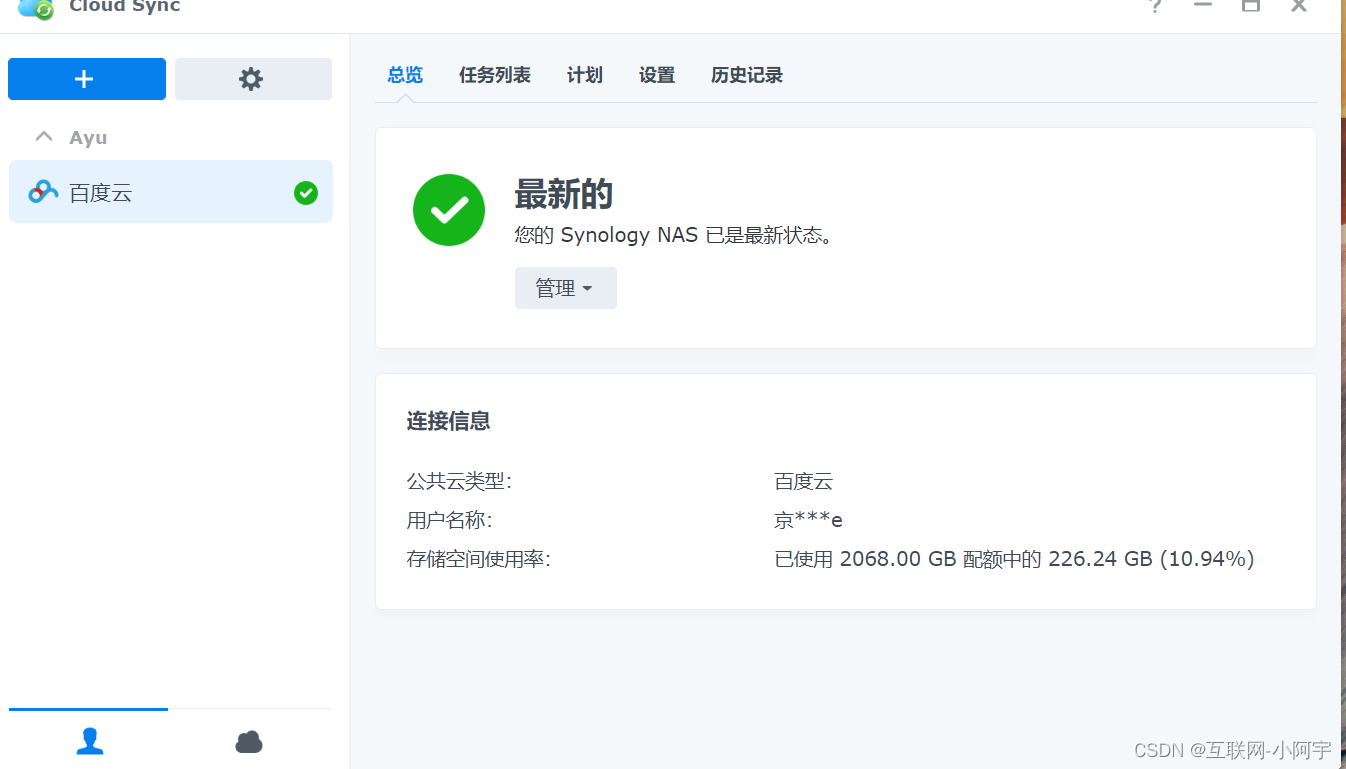This screenshot has width=1346, height=769.
Task: Switch to the 总览 tab
Action: [405, 75]
